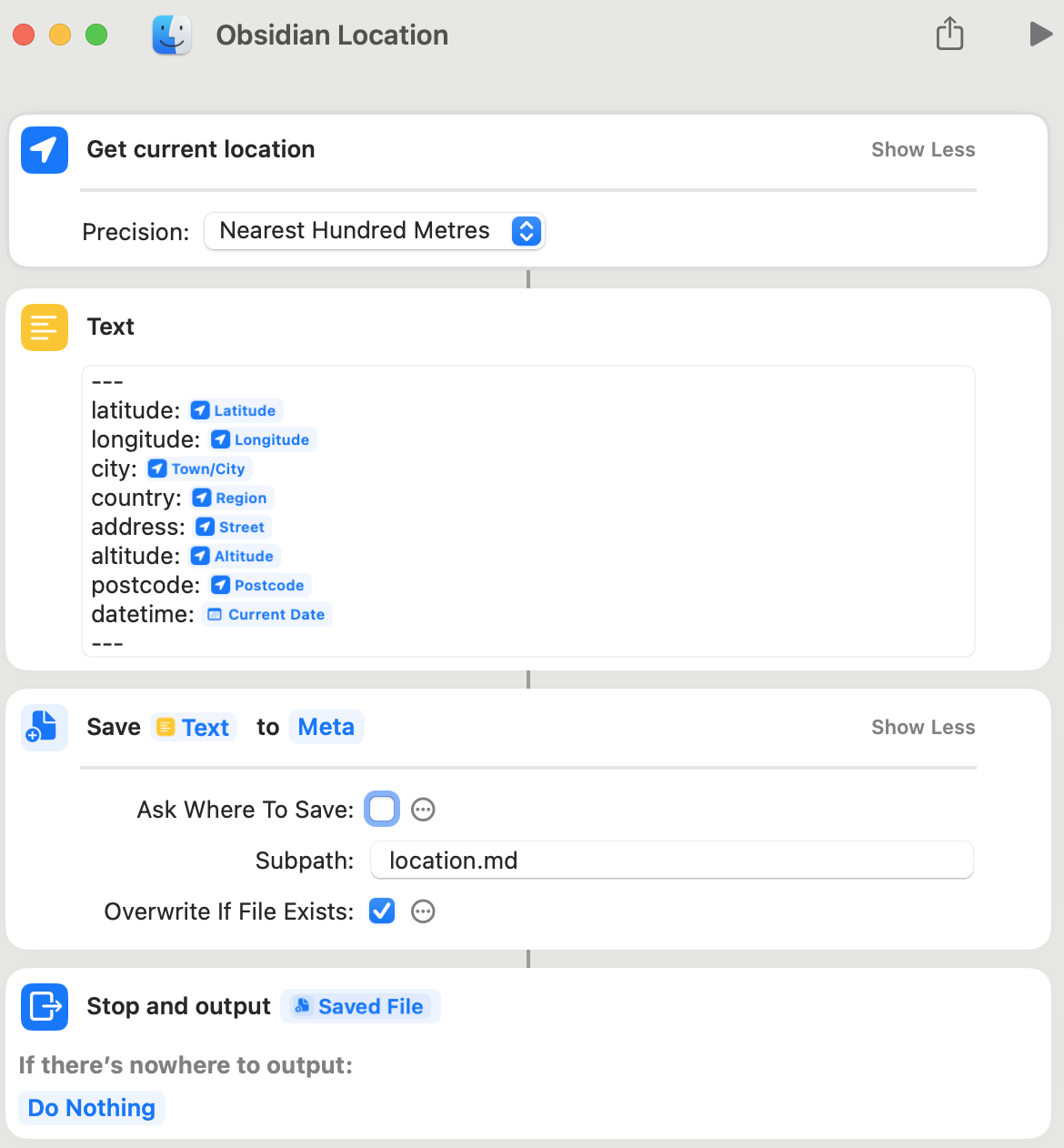Screen dimensions: 1064x1148
Task: Select the Current Date variable token
Action: pos(266,614)
